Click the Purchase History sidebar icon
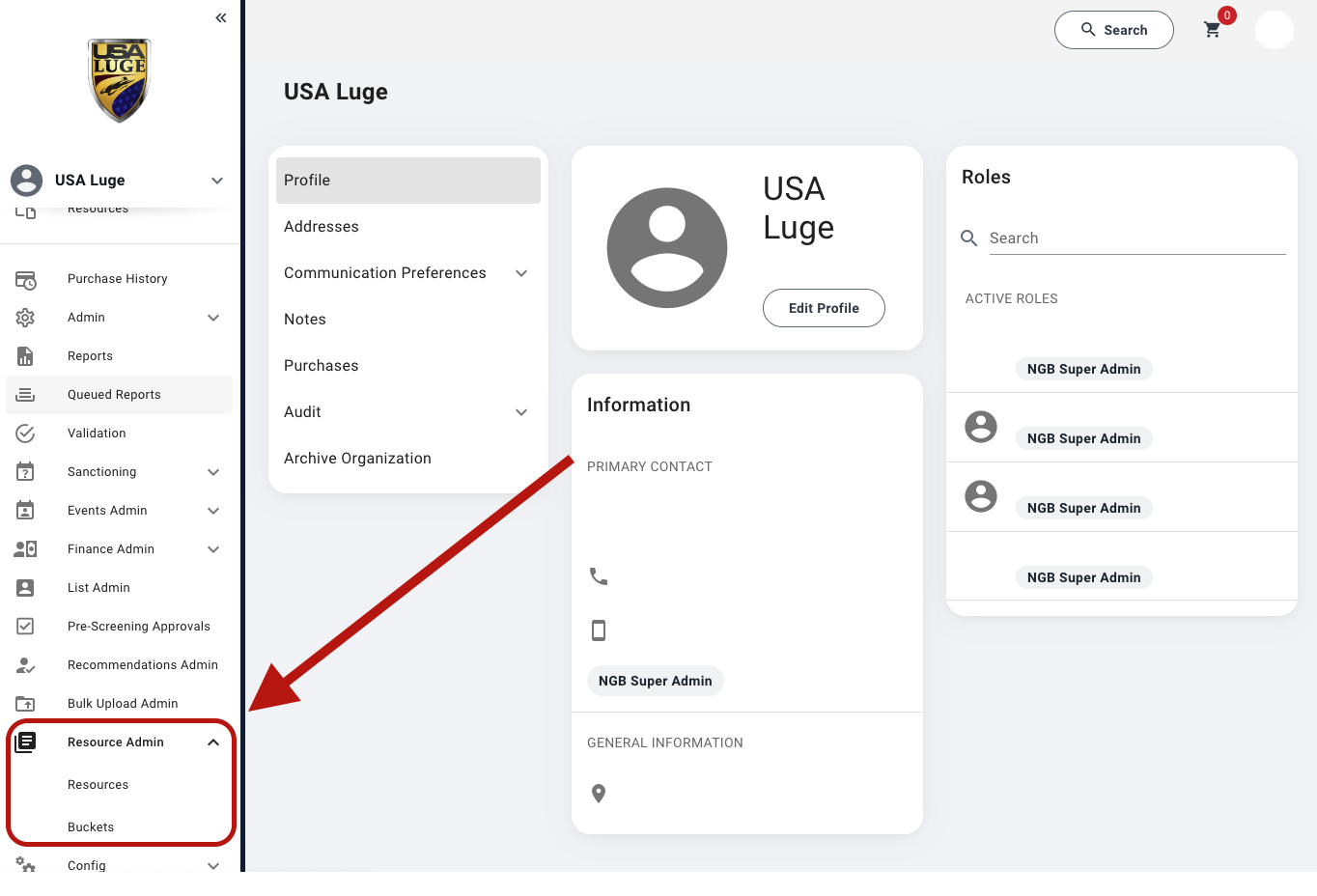1317x896 pixels. [26, 279]
